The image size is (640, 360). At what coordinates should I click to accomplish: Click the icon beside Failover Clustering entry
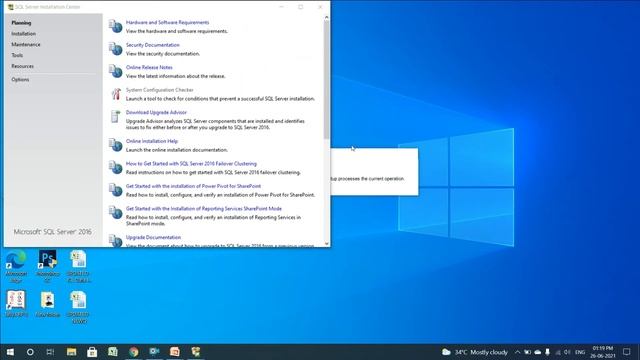(116, 168)
